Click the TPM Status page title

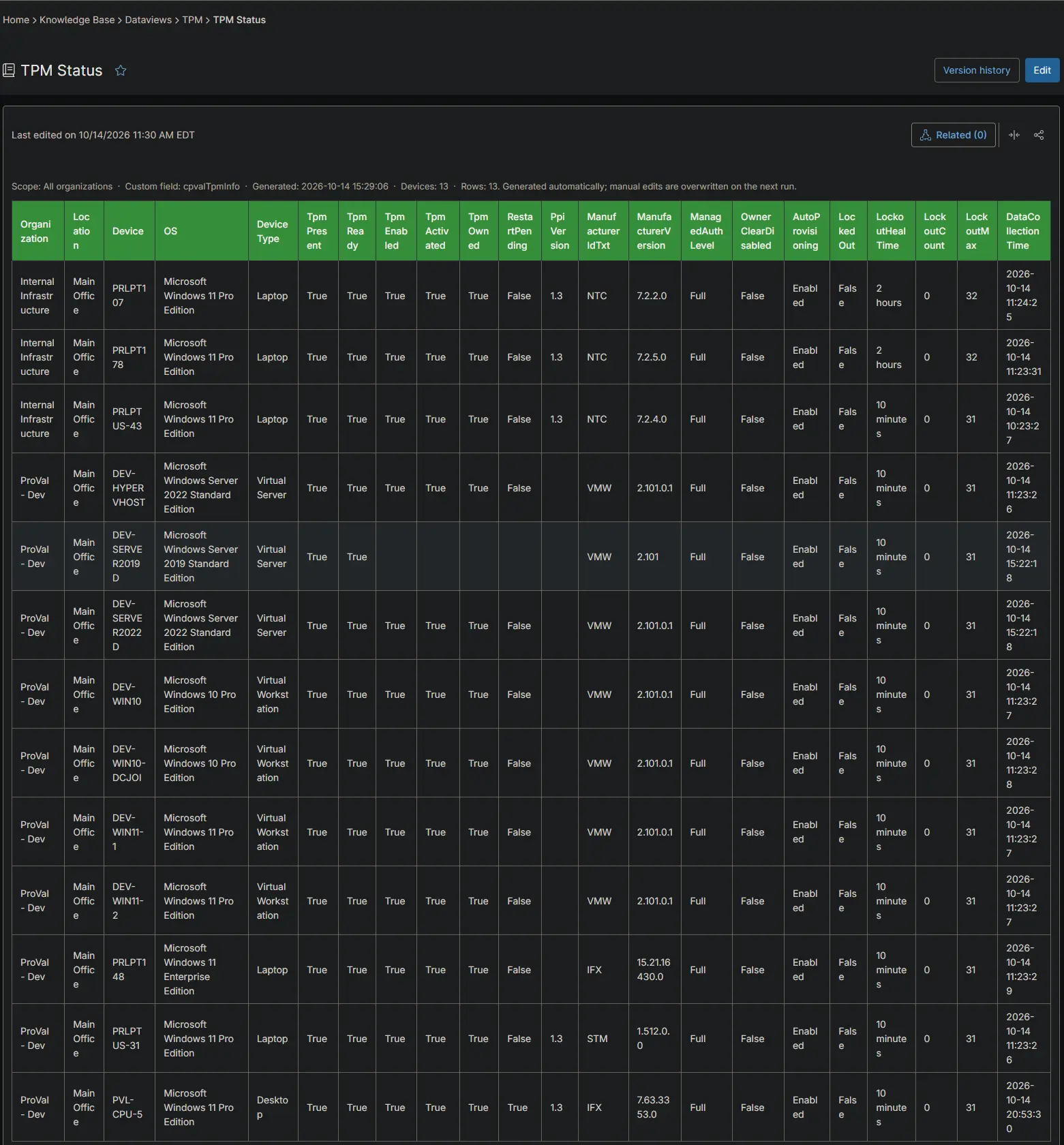click(x=61, y=70)
